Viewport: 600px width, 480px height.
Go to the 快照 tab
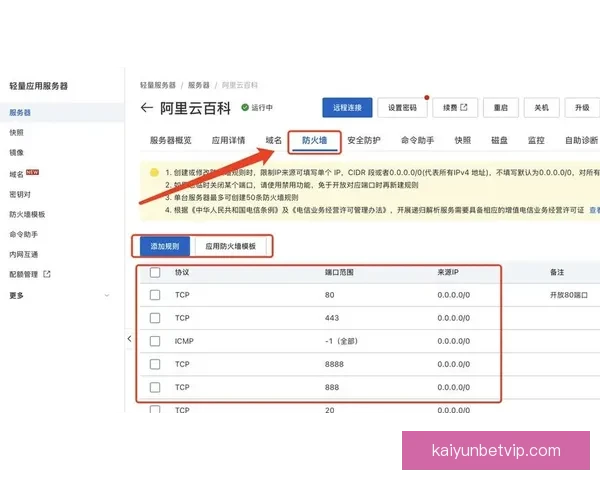(463, 140)
